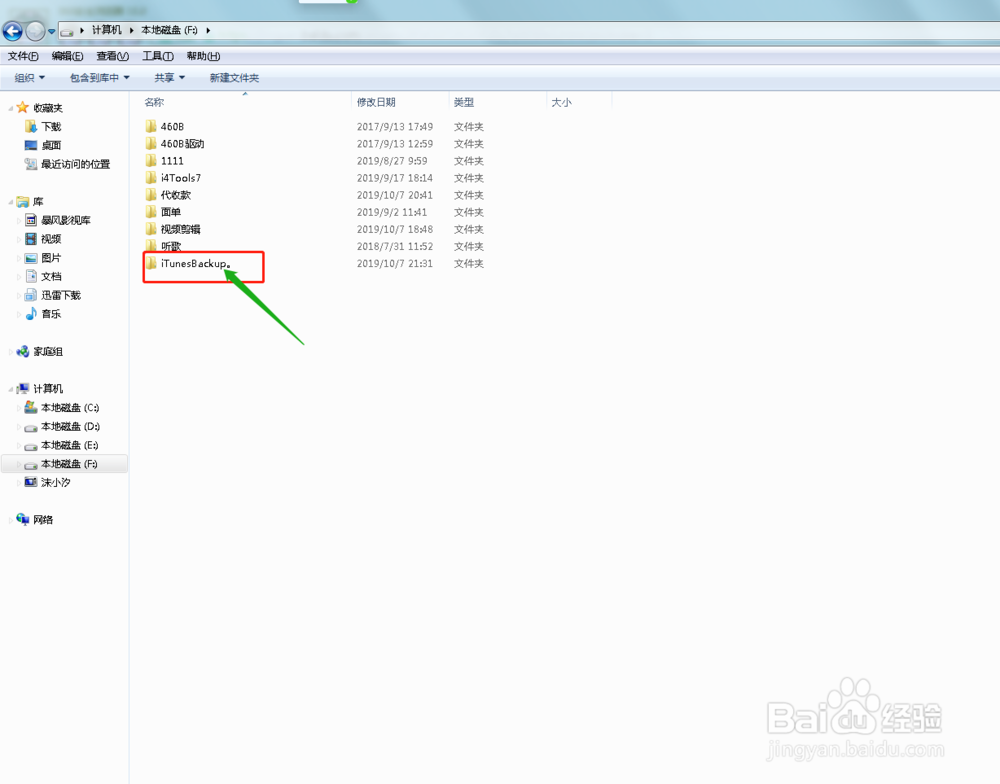Select the i4Tools7 folder icon

coord(151,178)
